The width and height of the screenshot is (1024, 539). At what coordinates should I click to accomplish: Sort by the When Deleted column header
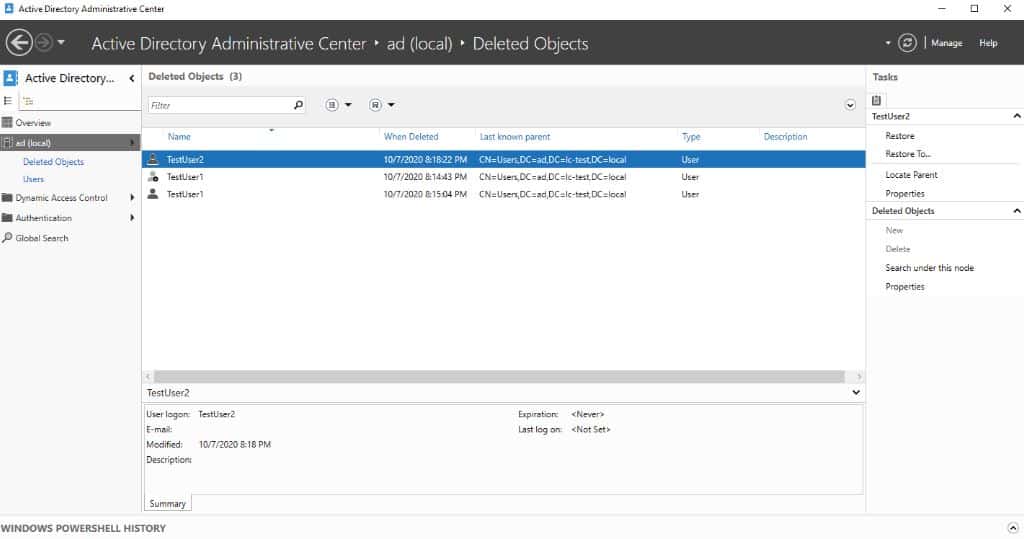click(411, 137)
